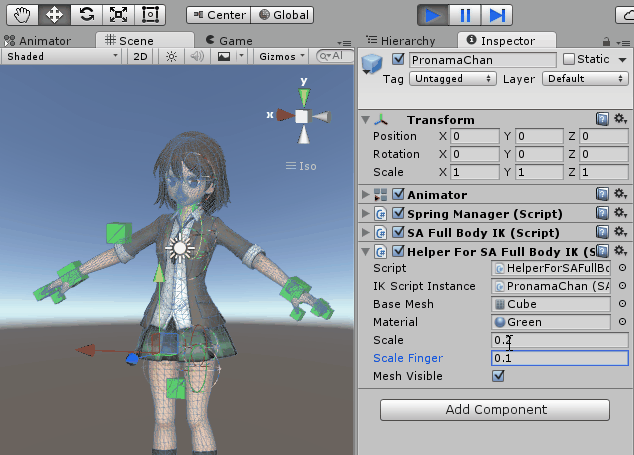Screen dimensions: 634x455
Task: Select the Move tool
Action: tap(54, 15)
